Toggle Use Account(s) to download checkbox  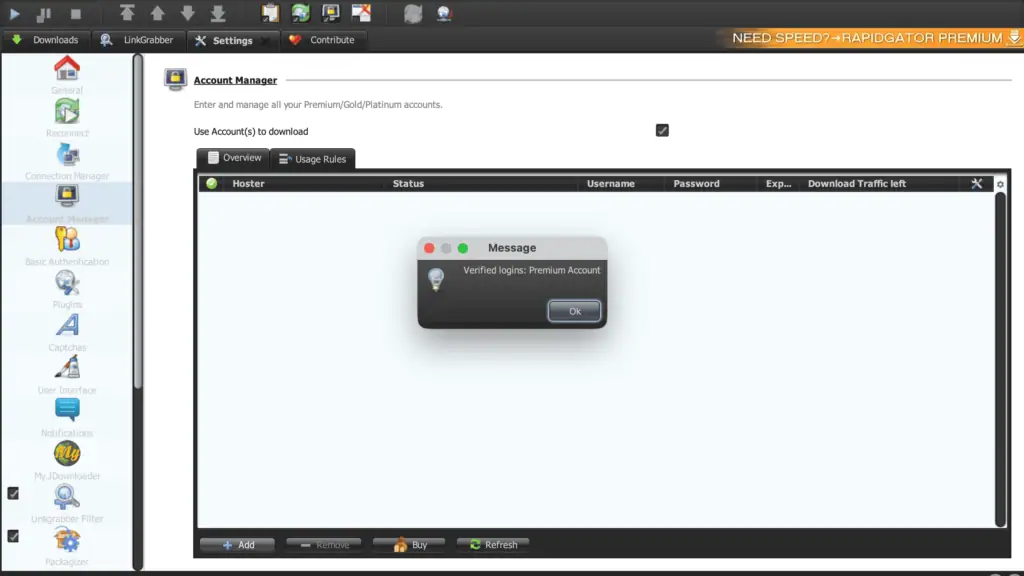pos(662,131)
